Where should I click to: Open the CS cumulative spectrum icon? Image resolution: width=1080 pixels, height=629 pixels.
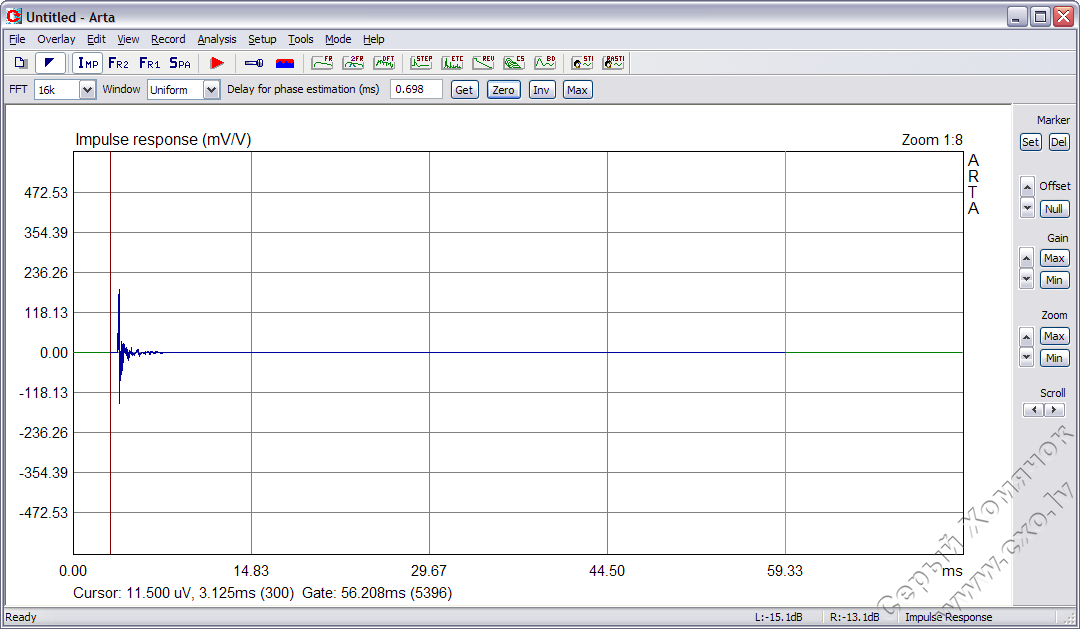click(514, 63)
